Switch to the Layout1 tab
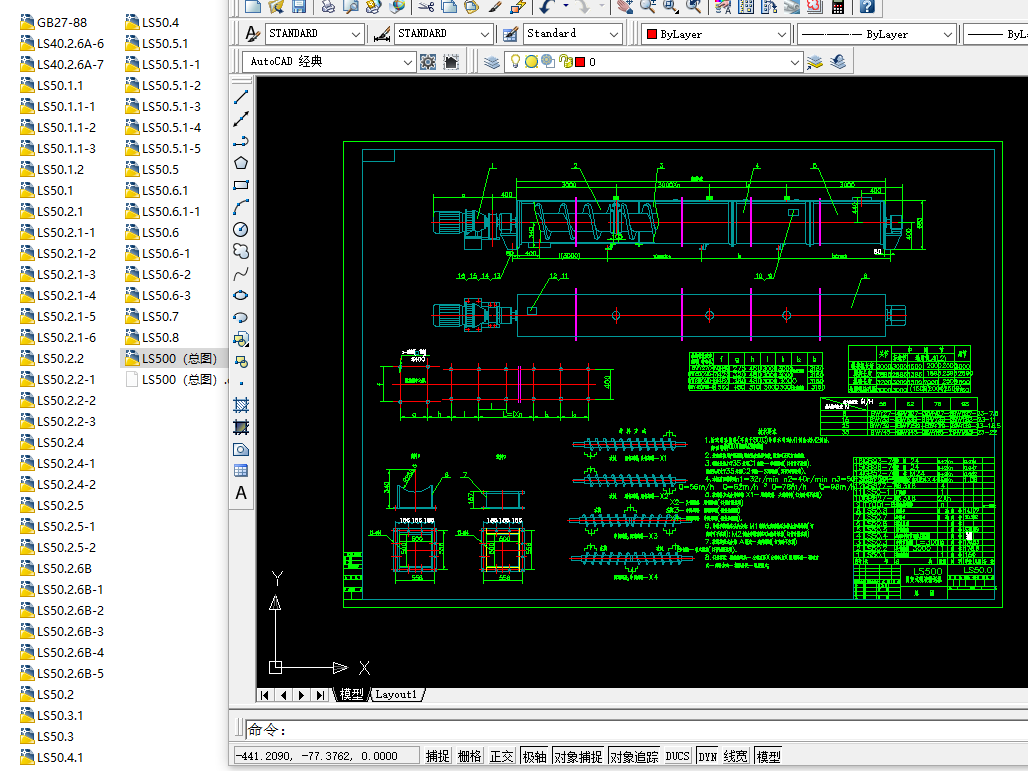 (396, 695)
